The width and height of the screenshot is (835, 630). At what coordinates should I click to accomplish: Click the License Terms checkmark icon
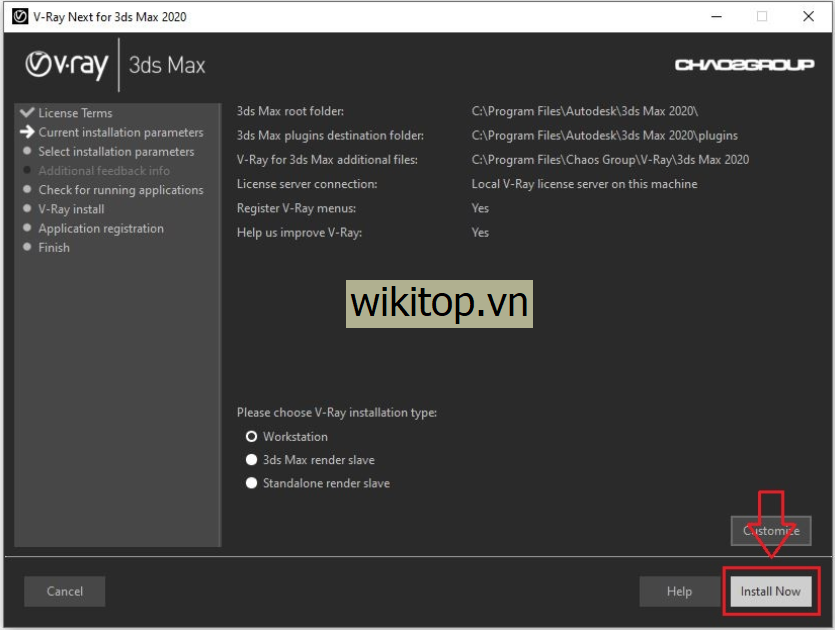27,113
